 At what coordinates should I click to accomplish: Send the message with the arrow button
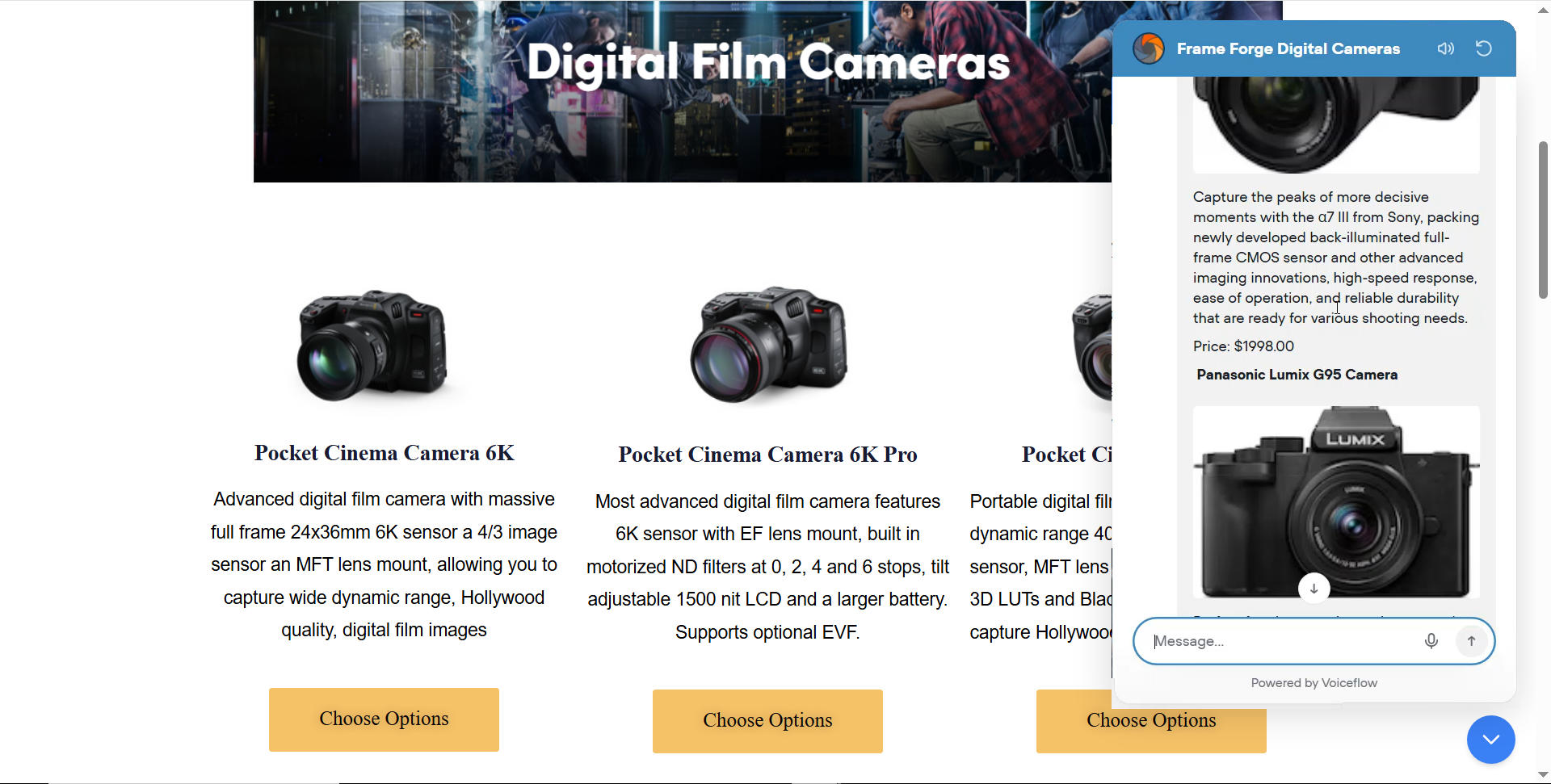[x=1471, y=641]
